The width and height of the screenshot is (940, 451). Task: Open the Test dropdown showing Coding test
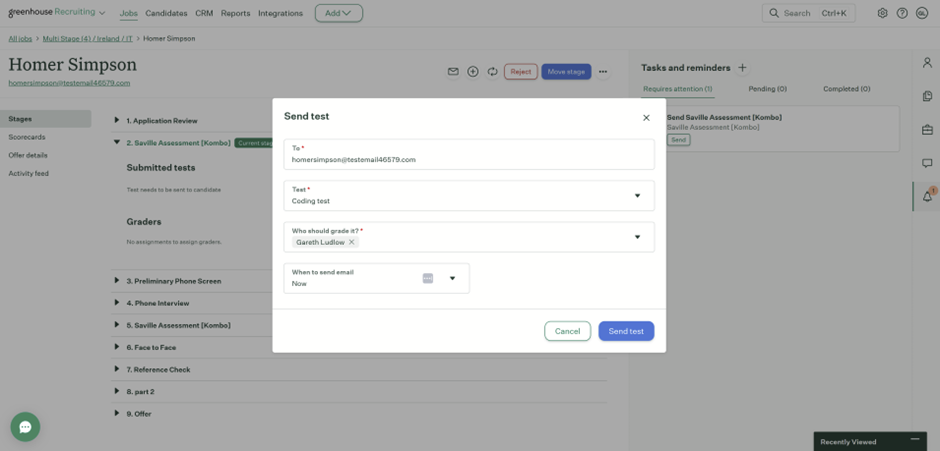637,196
